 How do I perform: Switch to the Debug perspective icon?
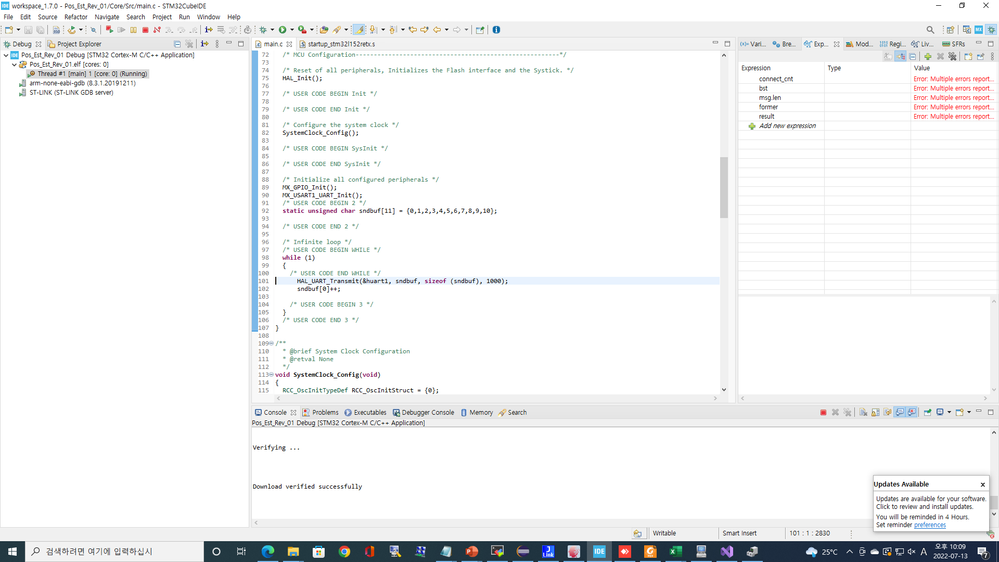click(x=991, y=30)
